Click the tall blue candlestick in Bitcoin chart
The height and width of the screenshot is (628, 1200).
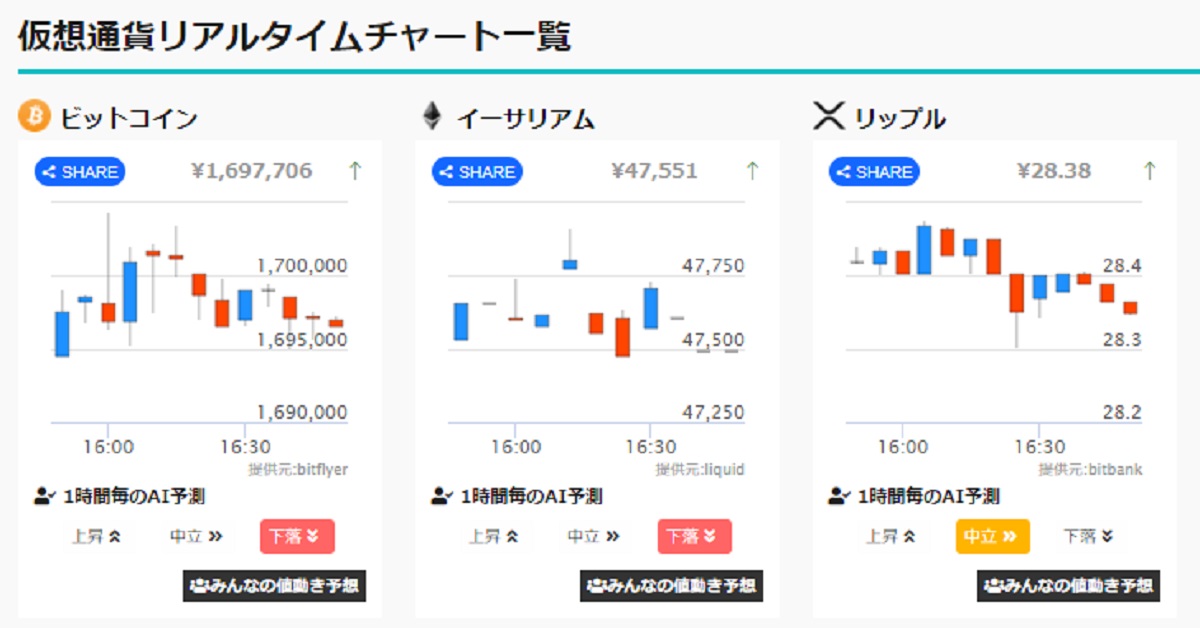pos(130,292)
